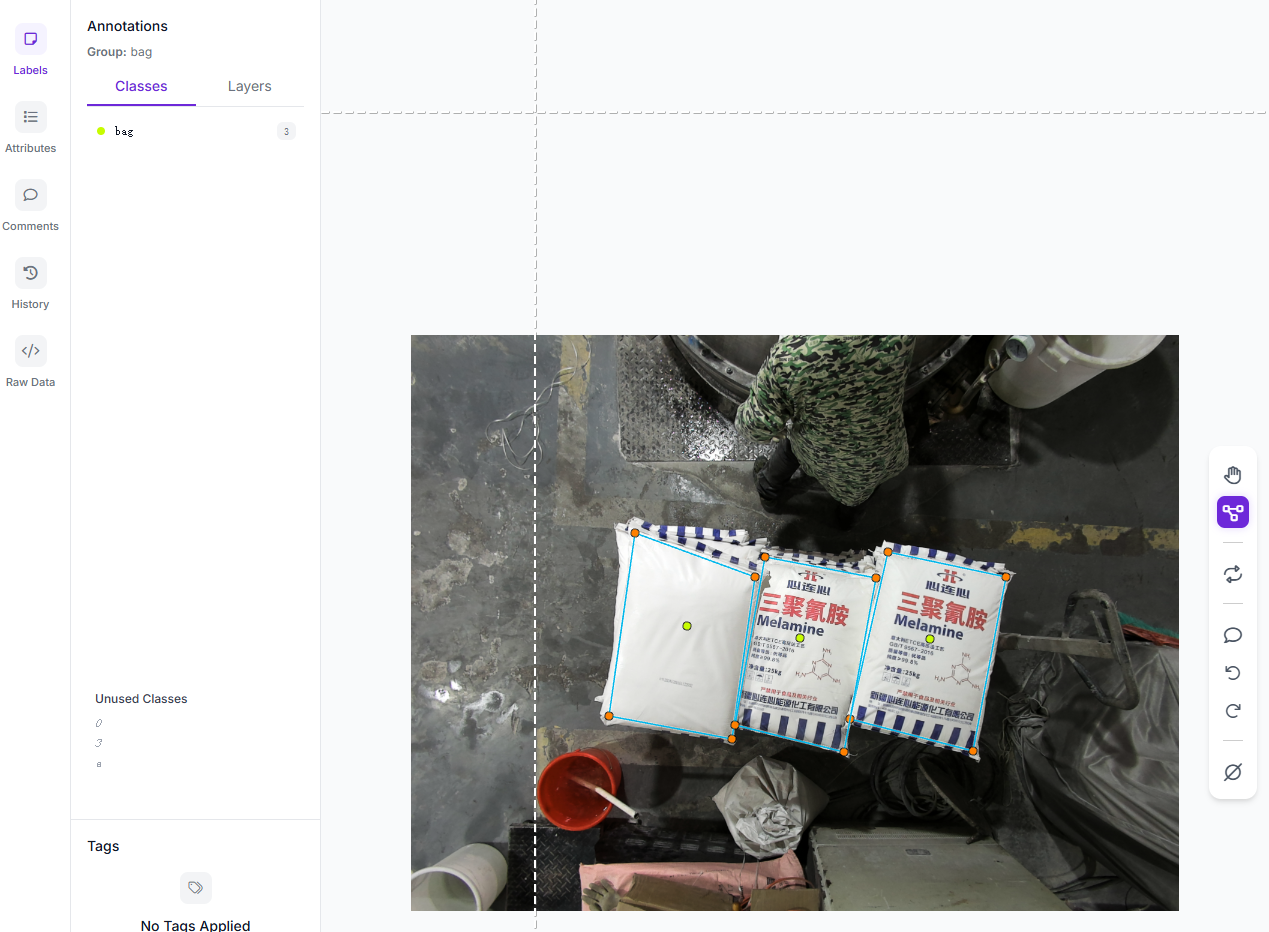Viewport: 1269px width, 932px height.
Task: Select center point of the rightmost Melamine bag
Action: coord(930,639)
